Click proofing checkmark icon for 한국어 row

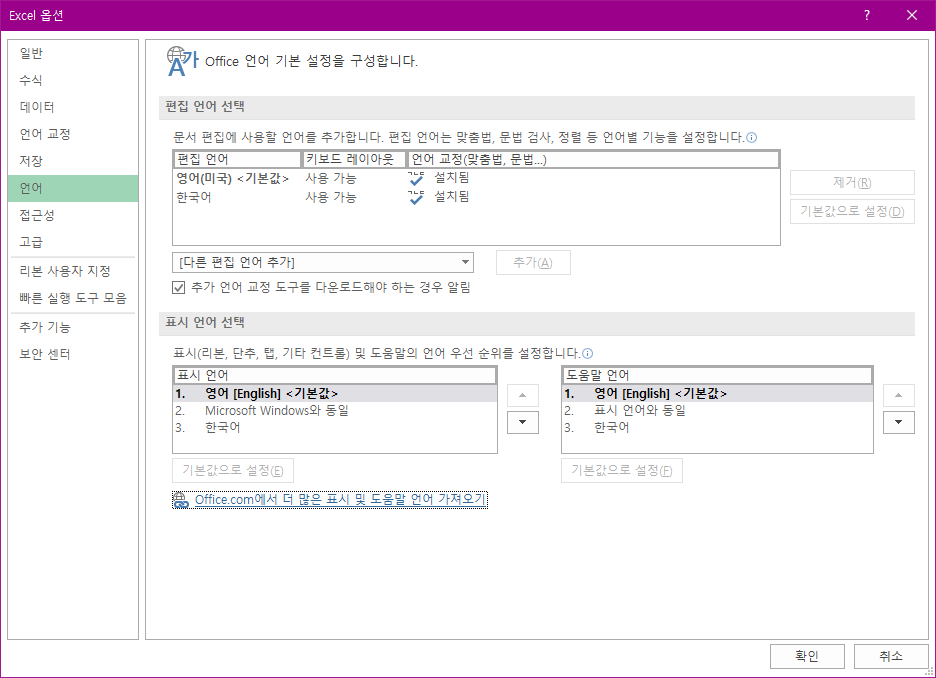[x=416, y=197]
